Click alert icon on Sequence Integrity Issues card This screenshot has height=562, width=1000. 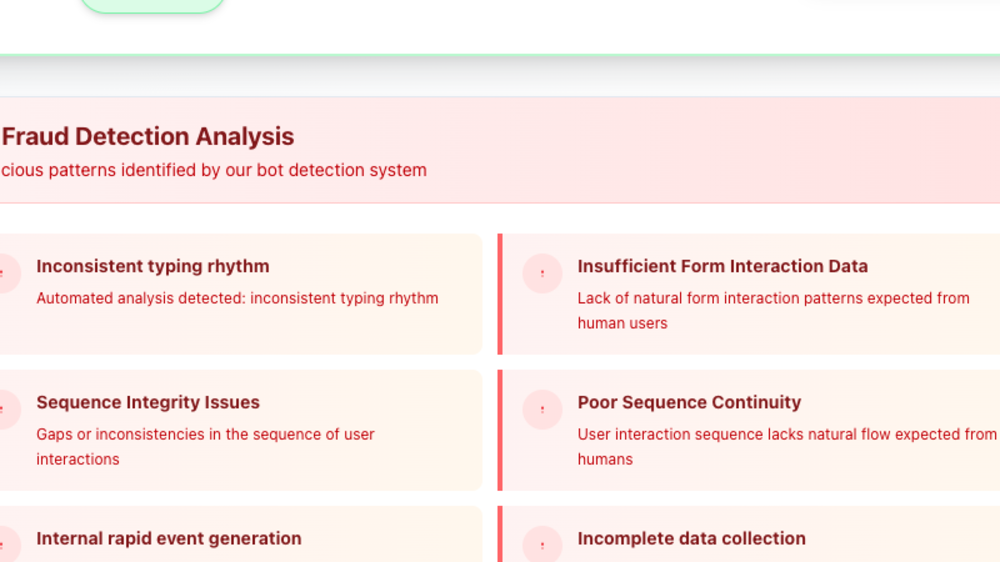click(x=5, y=409)
